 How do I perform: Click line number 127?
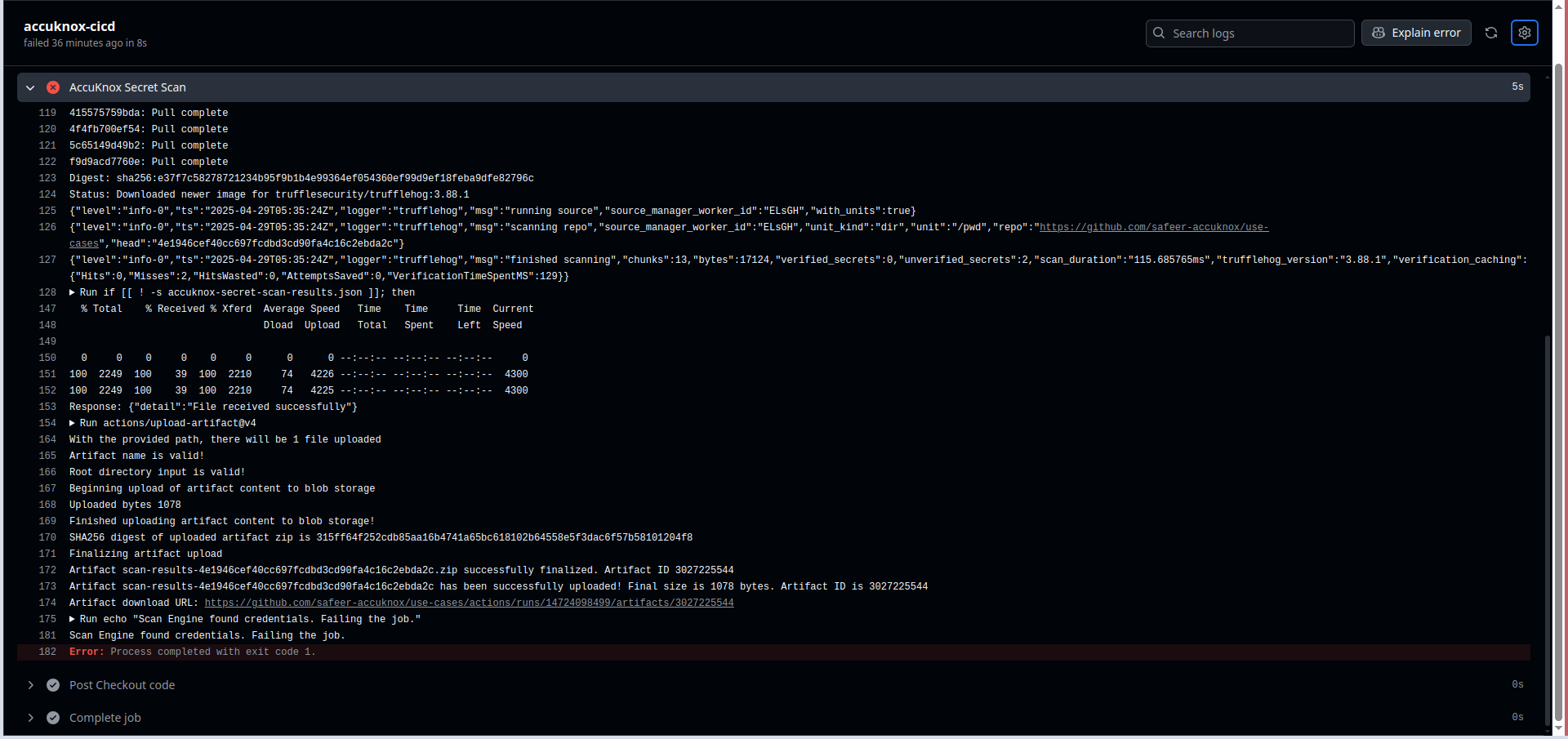[x=47, y=260]
